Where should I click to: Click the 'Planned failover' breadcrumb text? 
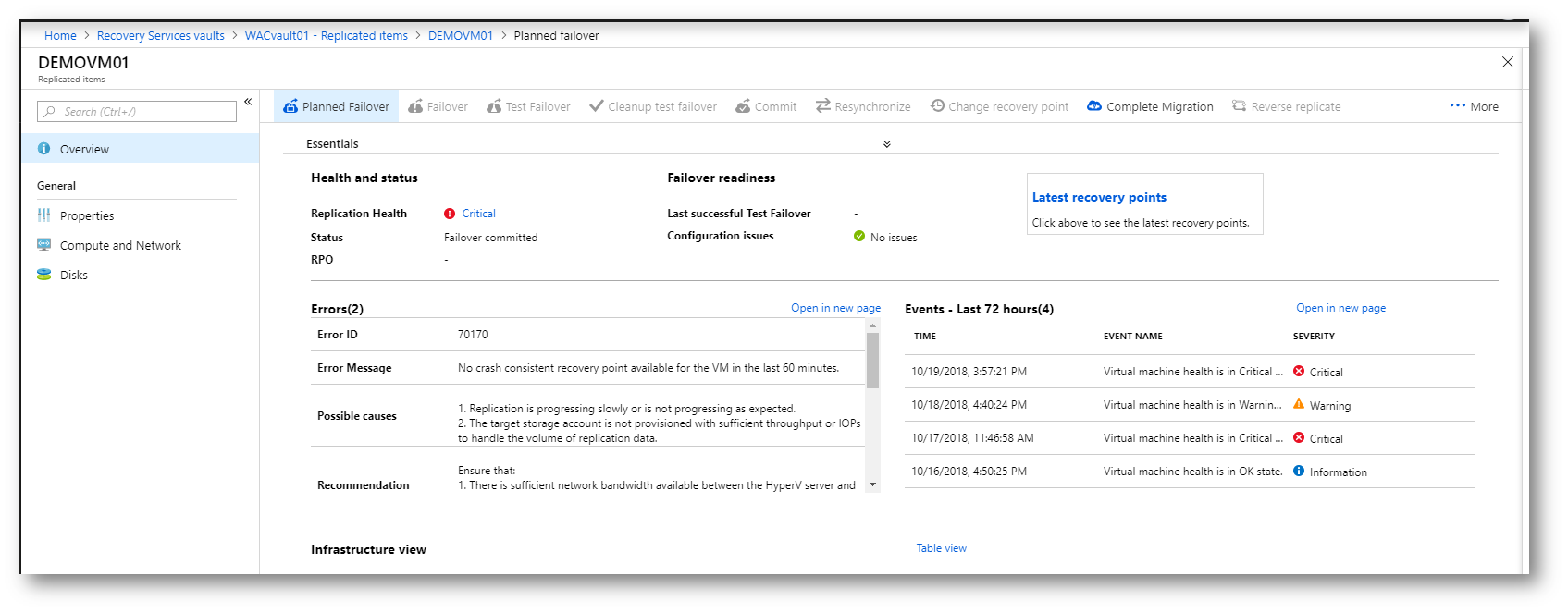556,35
